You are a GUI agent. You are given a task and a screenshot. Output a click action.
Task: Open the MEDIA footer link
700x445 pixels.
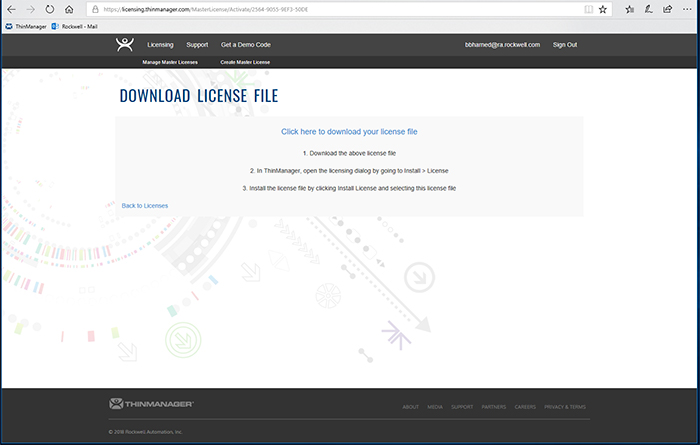coord(435,407)
